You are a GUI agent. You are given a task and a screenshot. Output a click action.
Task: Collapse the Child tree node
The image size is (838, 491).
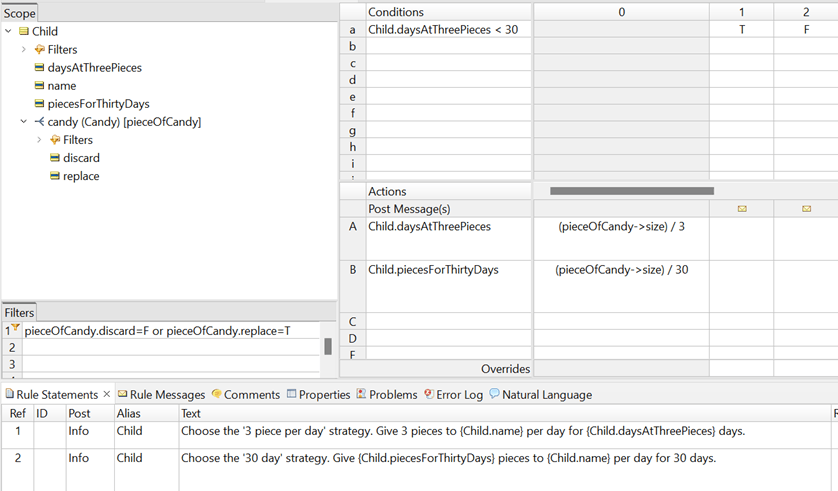point(9,31)
